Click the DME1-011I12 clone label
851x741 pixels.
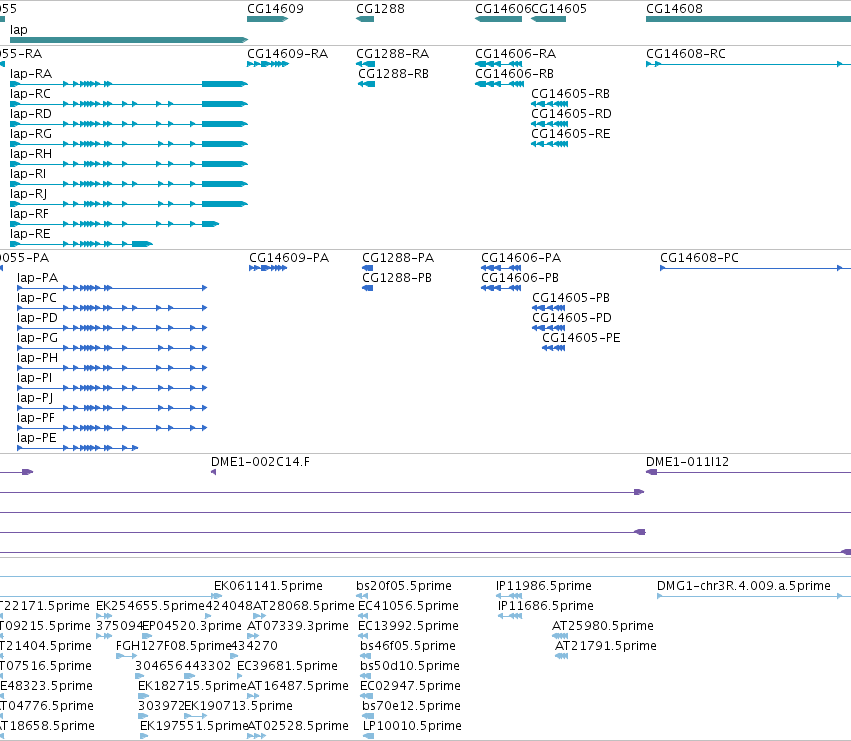(x=688, y=462)
